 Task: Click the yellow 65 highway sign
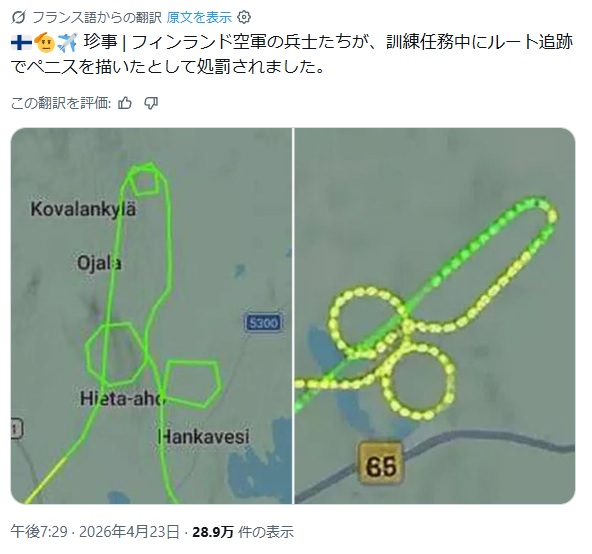381,463
